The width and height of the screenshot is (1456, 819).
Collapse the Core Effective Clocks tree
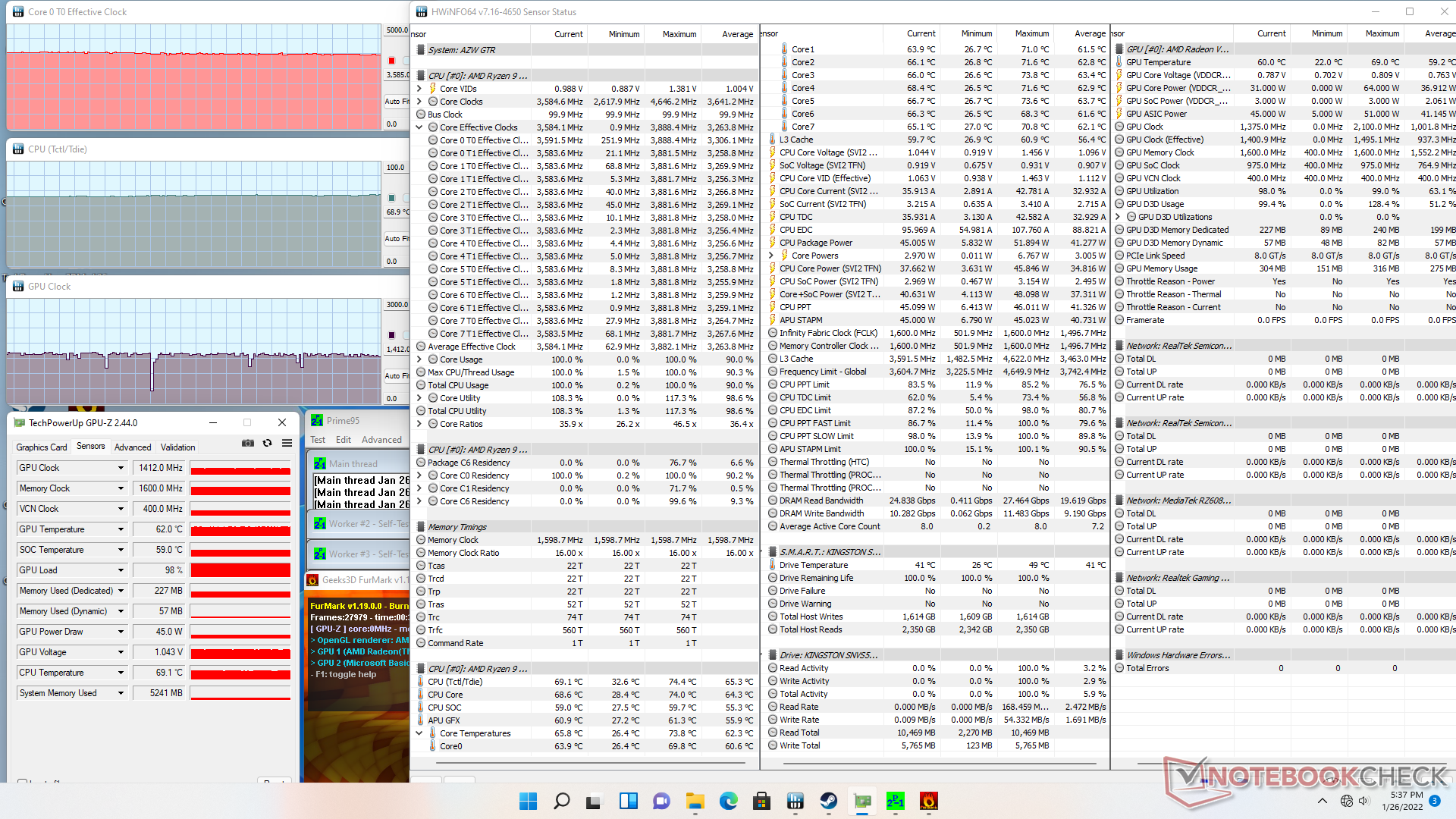tap(419, 127)
